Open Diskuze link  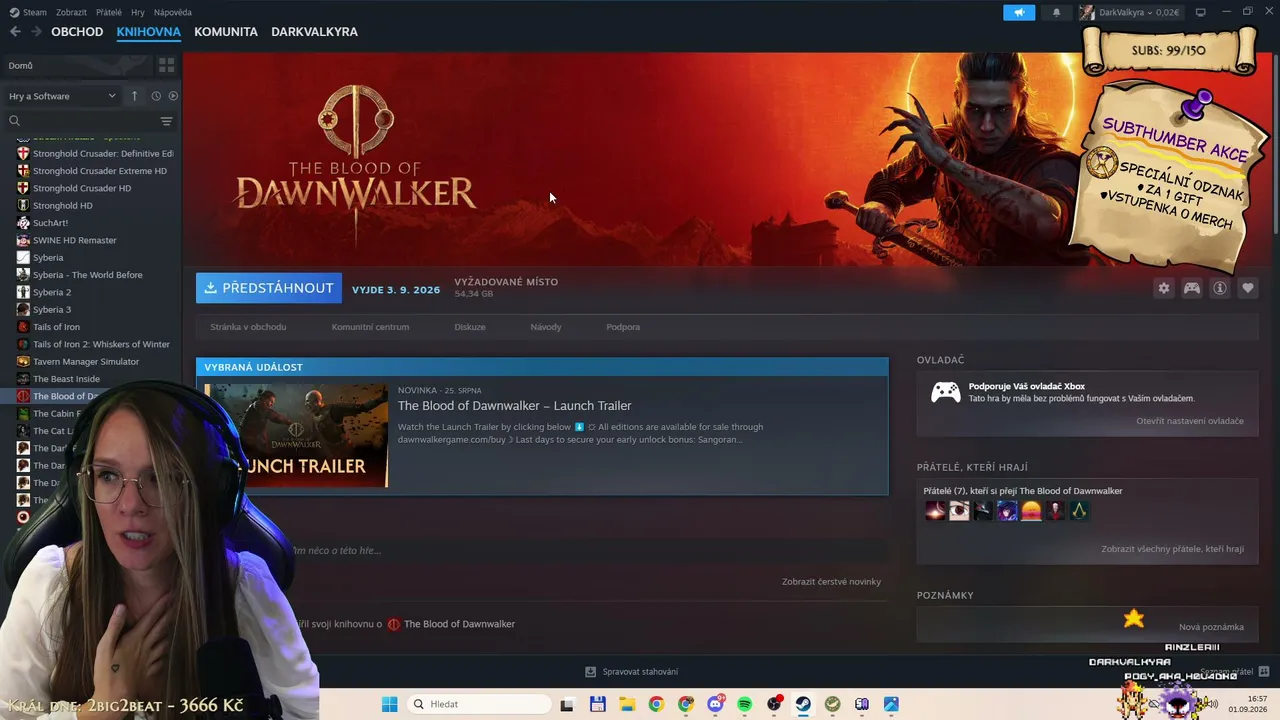(x=470, y=327)
